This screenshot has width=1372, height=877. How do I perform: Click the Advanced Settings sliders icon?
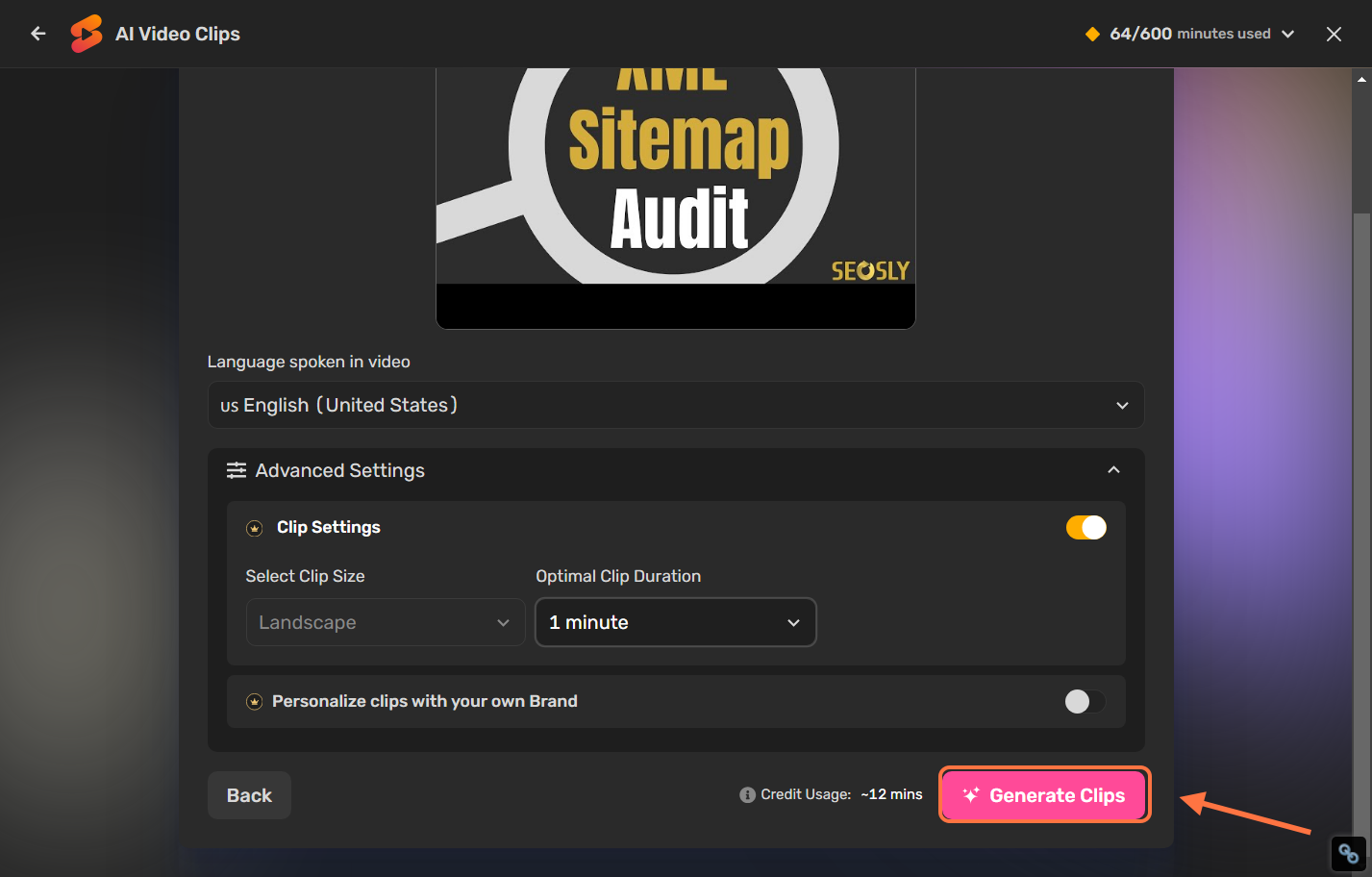[237, 470]
